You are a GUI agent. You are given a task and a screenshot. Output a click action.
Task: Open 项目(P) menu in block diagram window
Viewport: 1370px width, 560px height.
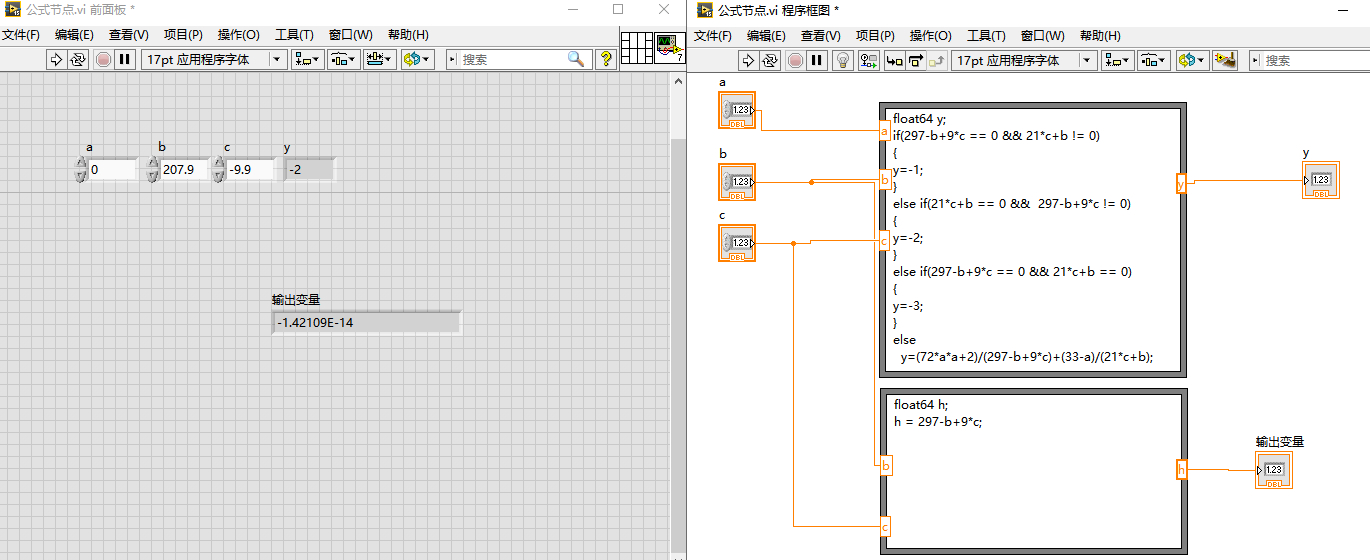875,35
